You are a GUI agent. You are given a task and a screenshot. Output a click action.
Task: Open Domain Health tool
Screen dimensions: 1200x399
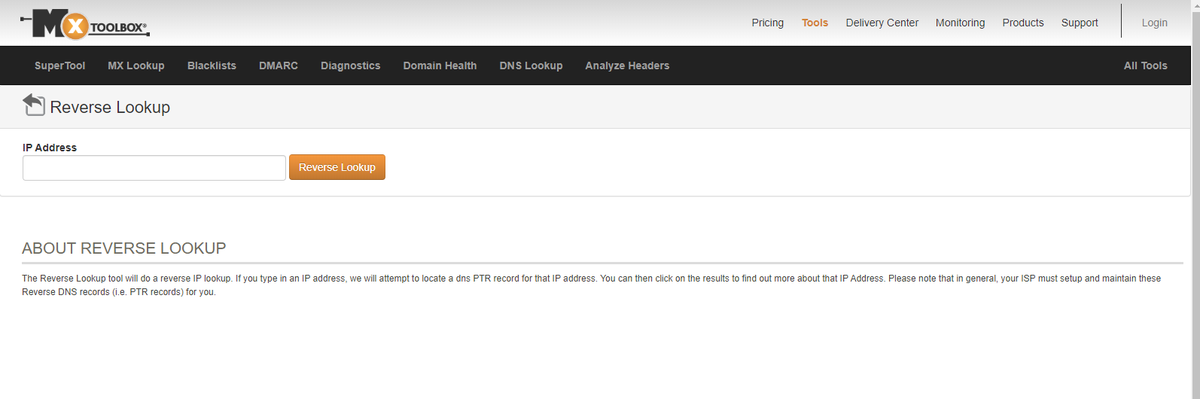click(x=440, y=66)
